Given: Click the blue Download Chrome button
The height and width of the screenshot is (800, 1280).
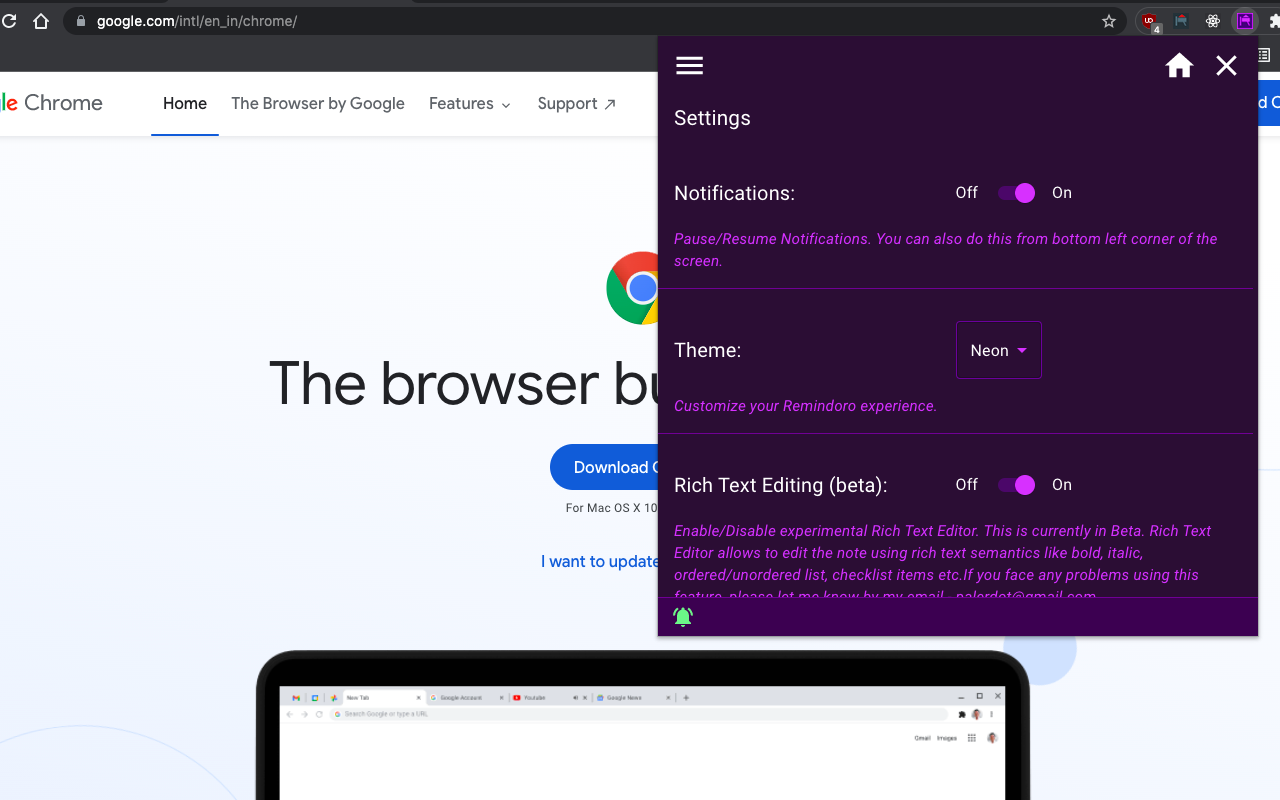Looking at the screenshot, I should pos(604,467).
